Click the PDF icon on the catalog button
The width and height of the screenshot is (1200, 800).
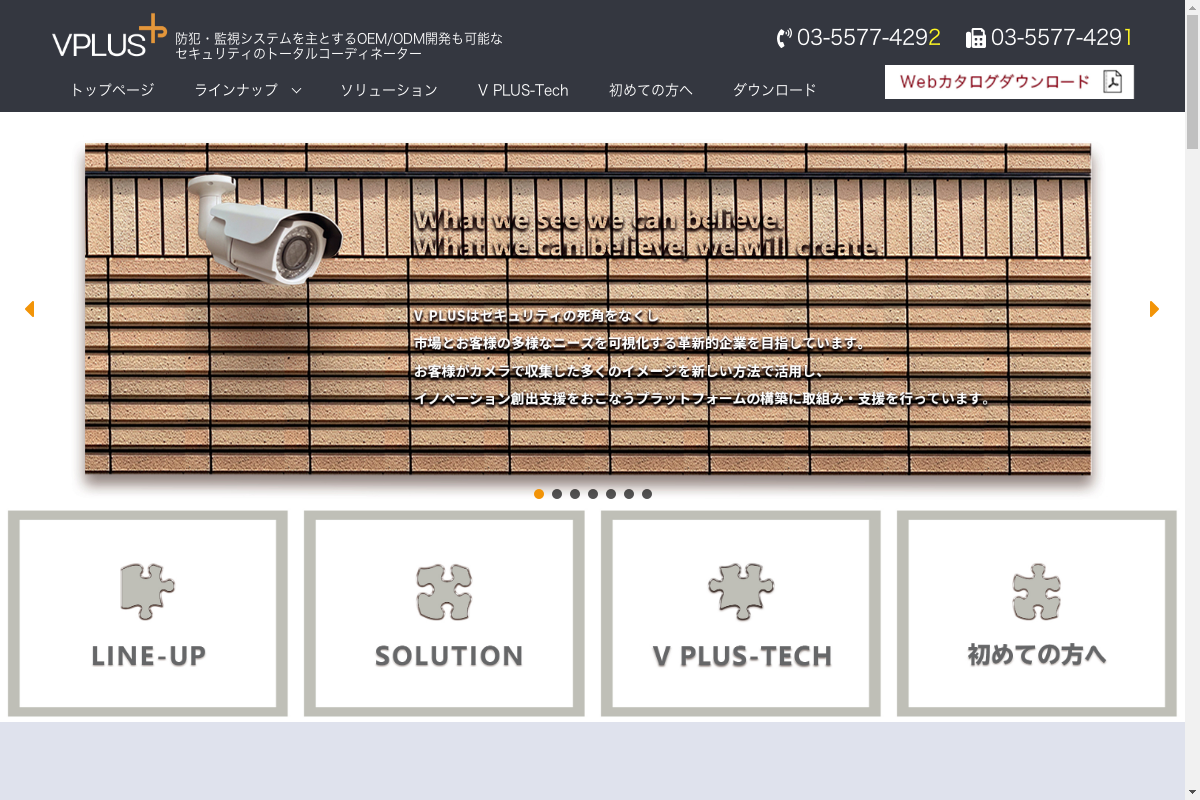1112,82
